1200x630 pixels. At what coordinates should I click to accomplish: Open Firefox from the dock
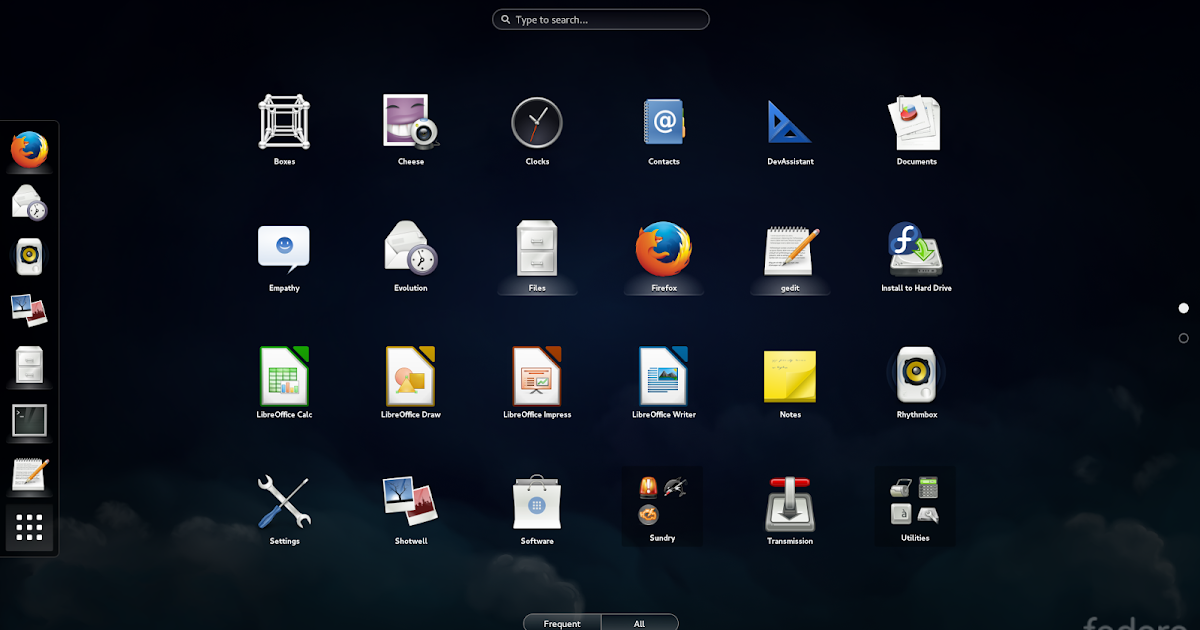pyautogui.click(x=28, y=150)
